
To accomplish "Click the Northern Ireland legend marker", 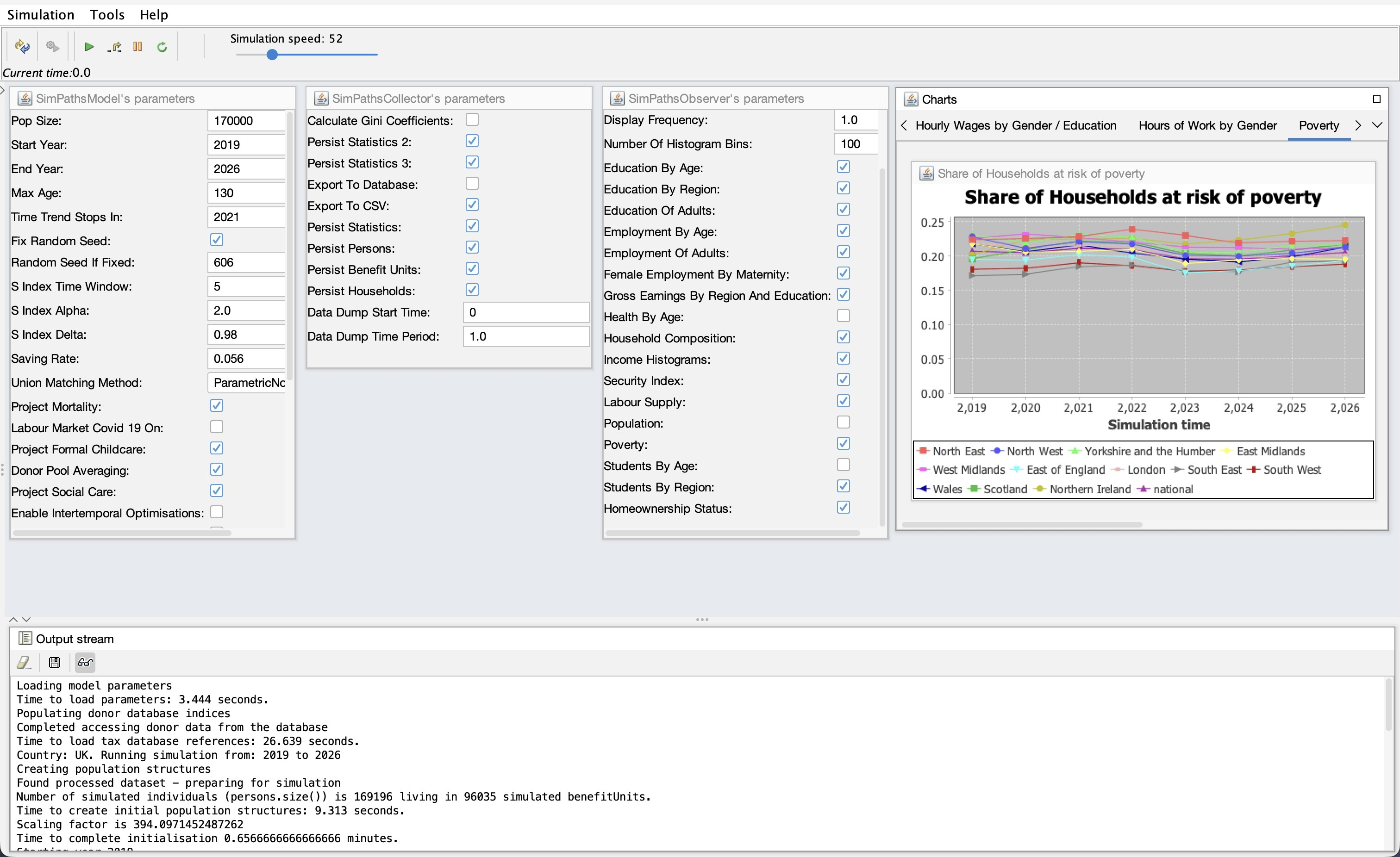I will [x=1040, y=489].
